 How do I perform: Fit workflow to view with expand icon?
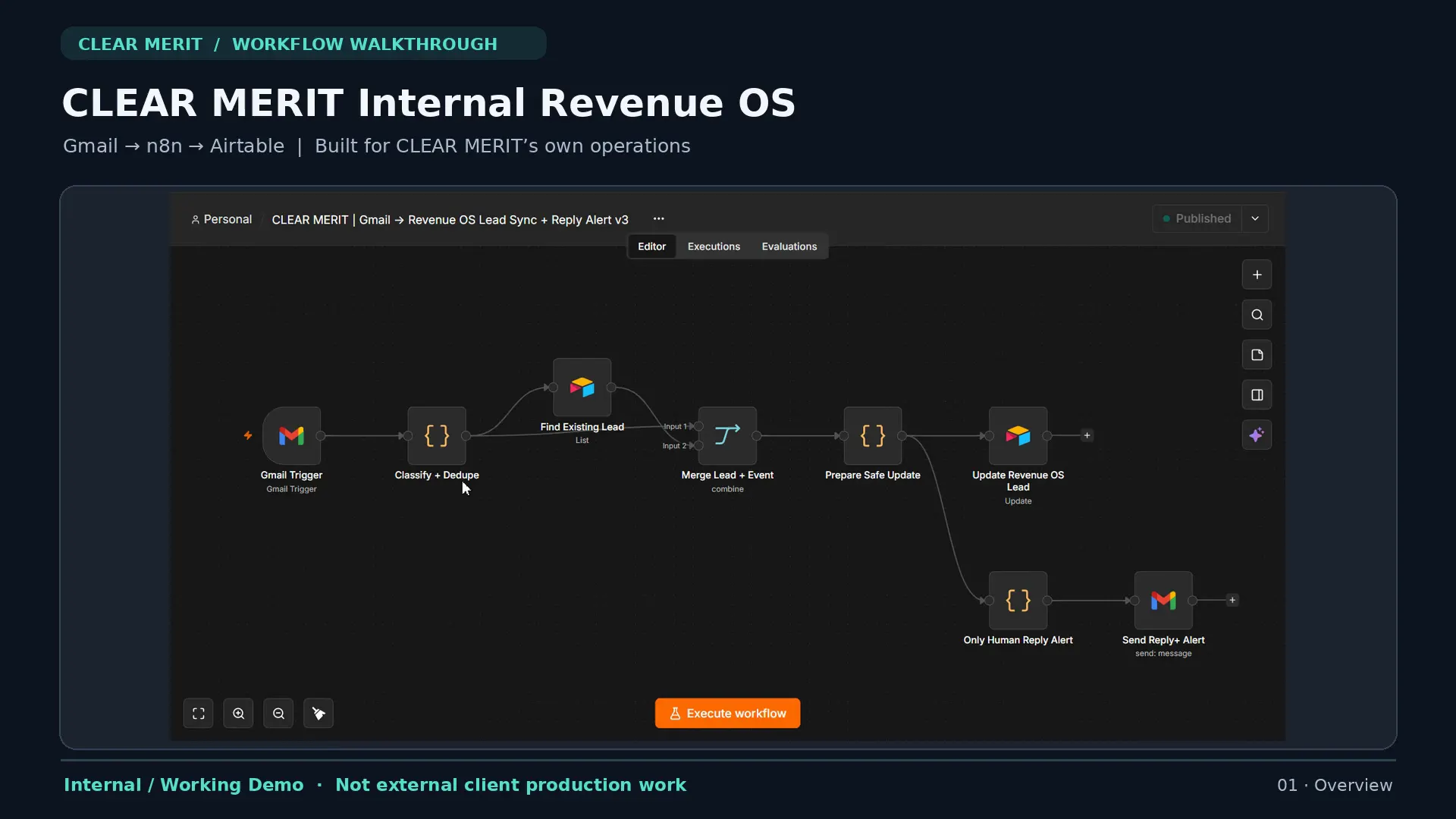pyautogui.click(x=199, y=714)
